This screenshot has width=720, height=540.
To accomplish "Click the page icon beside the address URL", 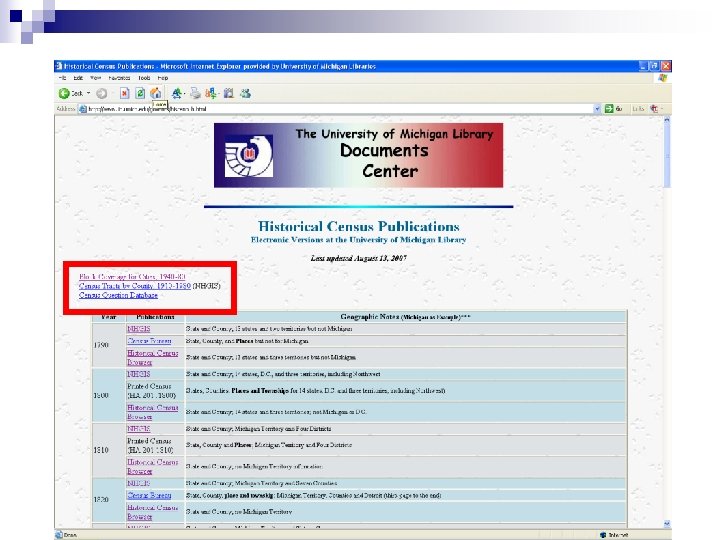I will click(x=83, y=109).
